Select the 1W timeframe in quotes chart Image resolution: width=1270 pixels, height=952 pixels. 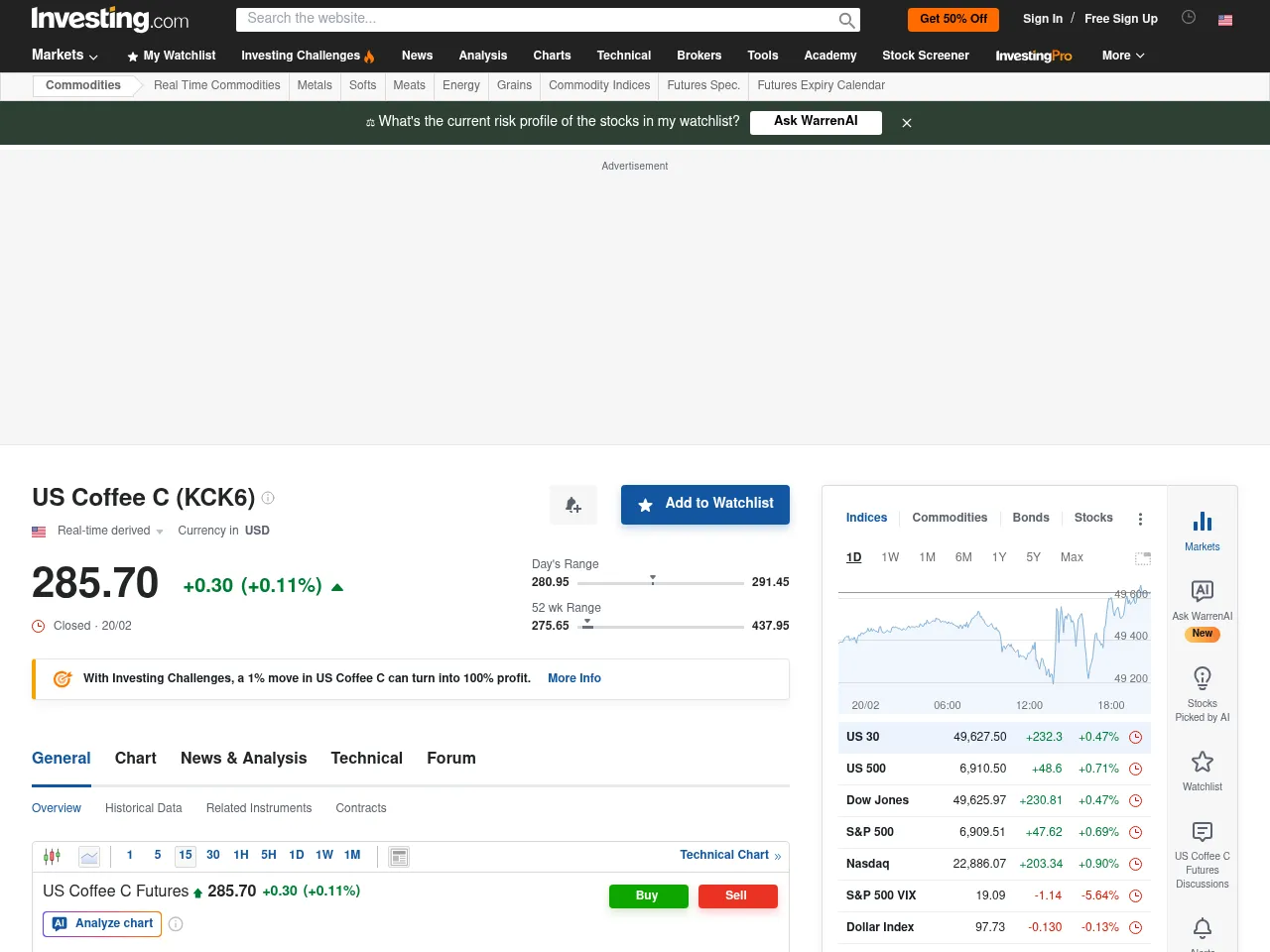tap(890, 557)
